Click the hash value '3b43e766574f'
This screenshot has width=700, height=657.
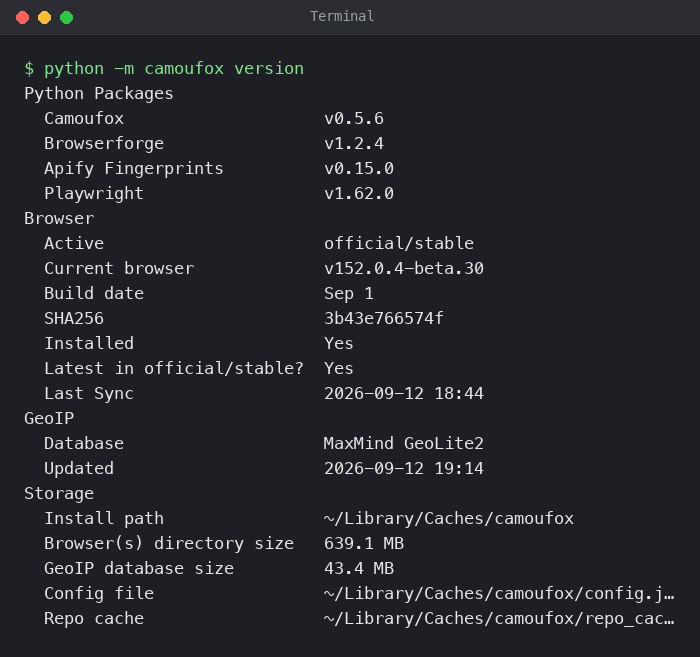[x=384, y=319]
